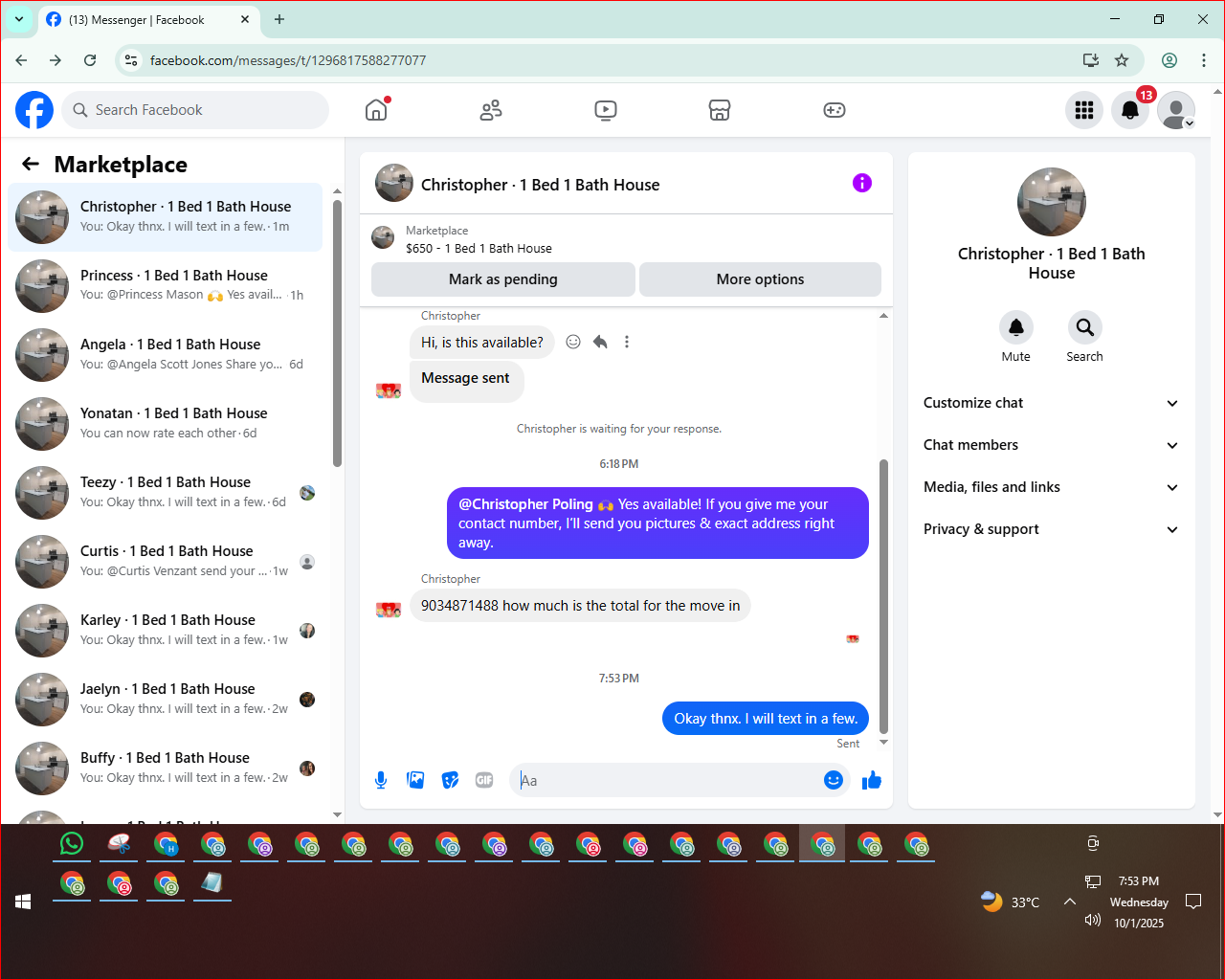Open the Windows notification center
This screenshot has height=980, width=1225.
[1193, 902]
